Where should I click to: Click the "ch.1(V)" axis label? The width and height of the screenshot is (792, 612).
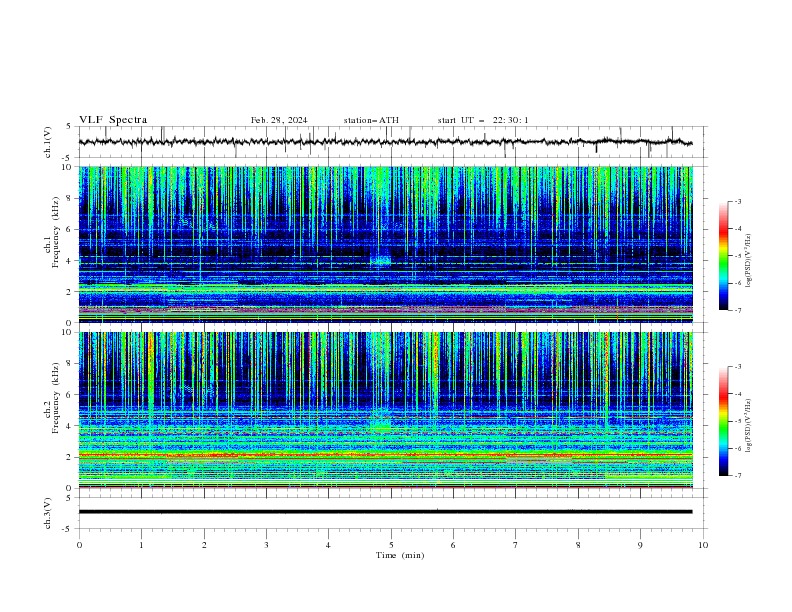coord(47,142)
